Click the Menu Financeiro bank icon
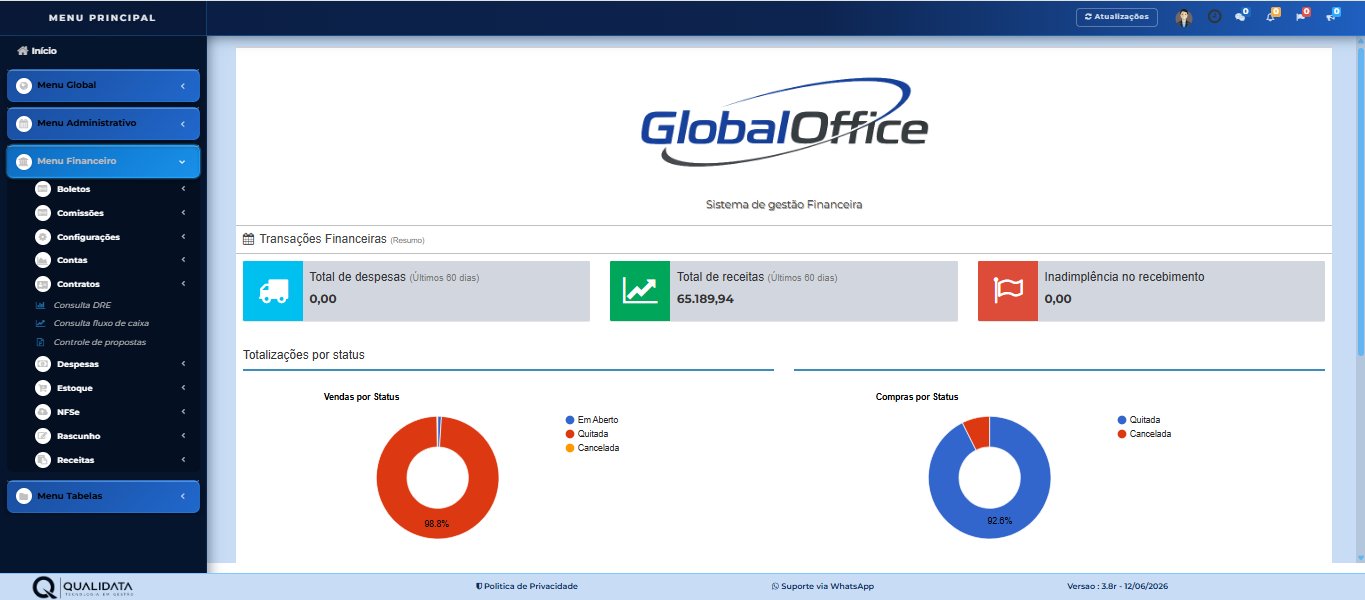Image resolution: width=1365 pixels, height=600 pixels. (x=24, y=161)
